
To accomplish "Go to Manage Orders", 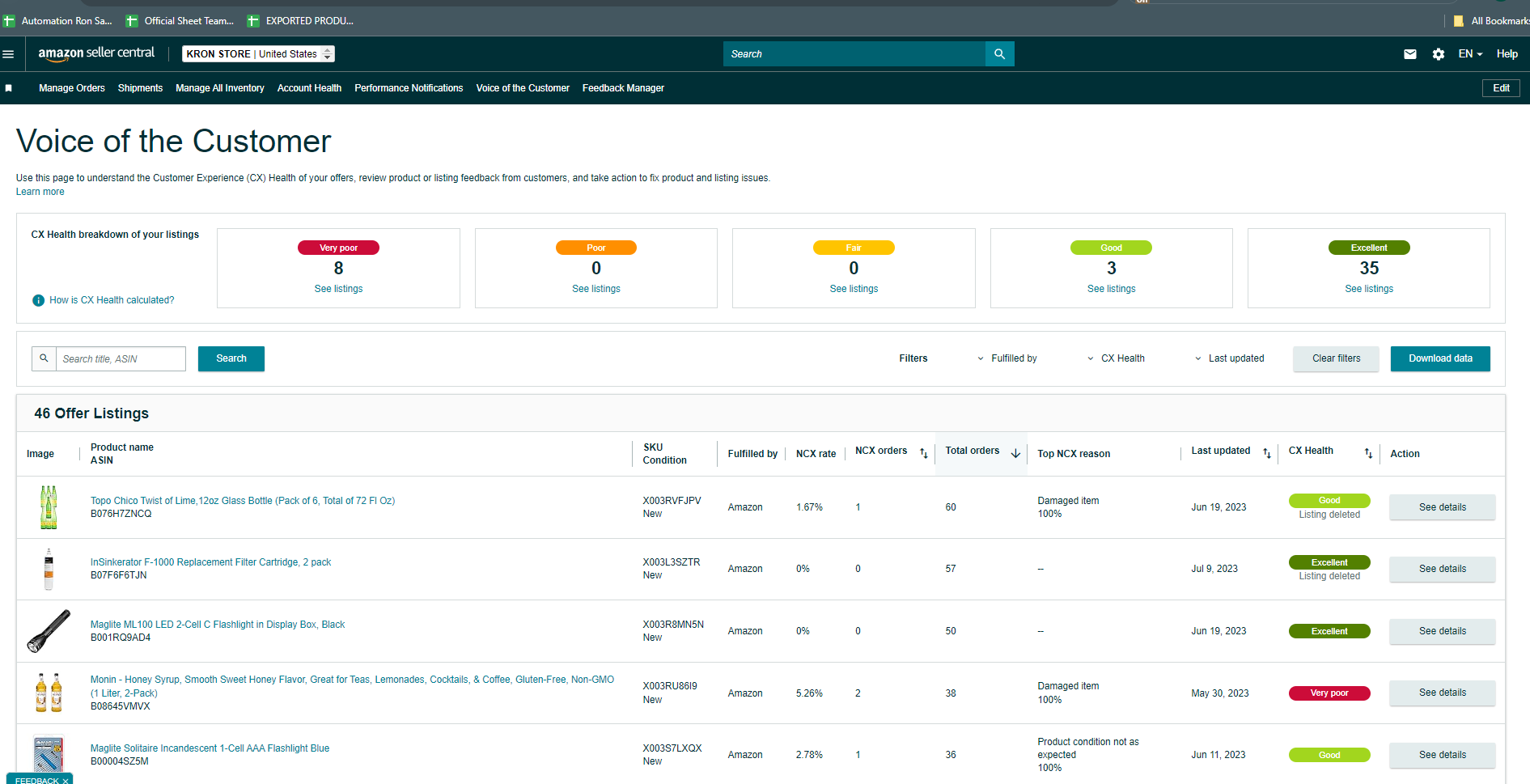I will [x=72, y=88].
